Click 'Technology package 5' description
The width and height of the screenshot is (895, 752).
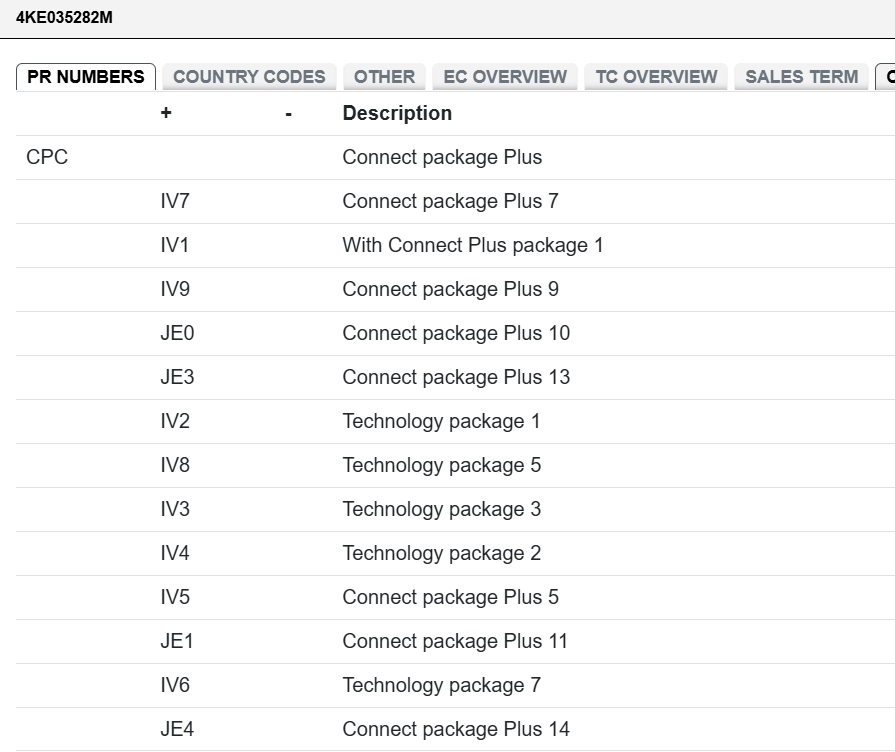(x=442, y=465)
